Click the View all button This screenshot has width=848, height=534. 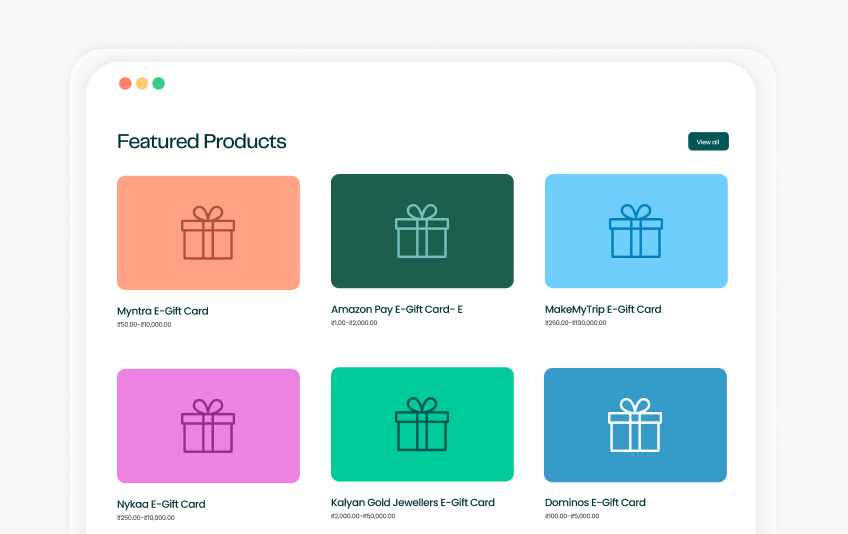pyautogui.click(x=708, y=141)
